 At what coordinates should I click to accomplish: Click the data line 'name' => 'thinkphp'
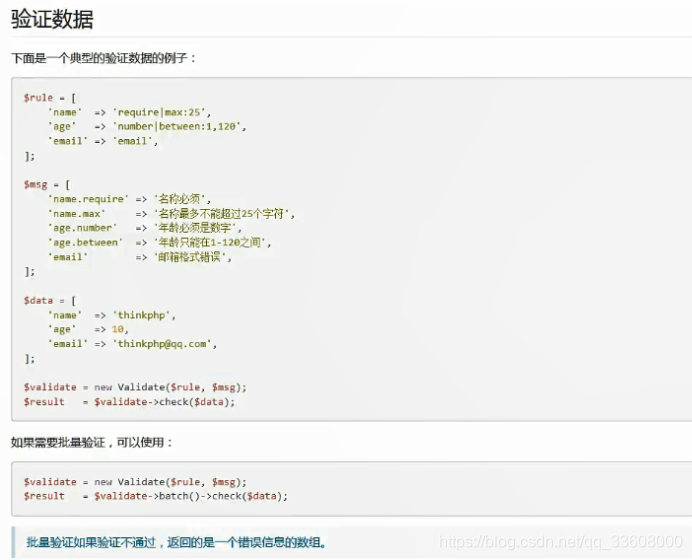(112, 315)
